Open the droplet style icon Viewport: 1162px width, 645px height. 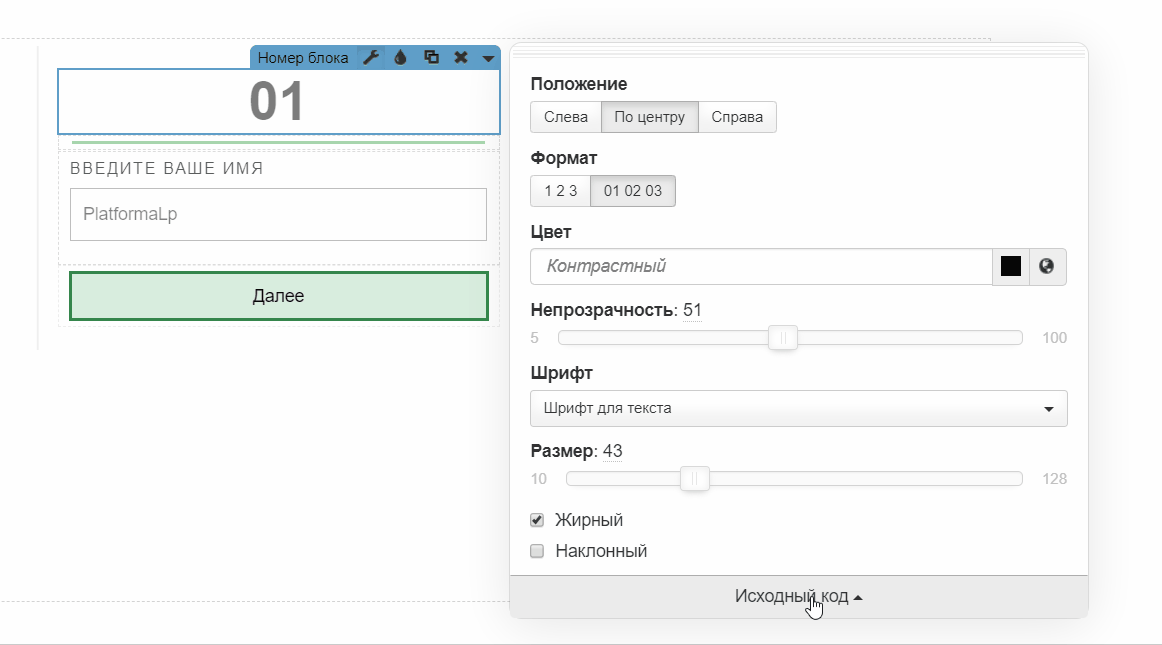point(400,58)
